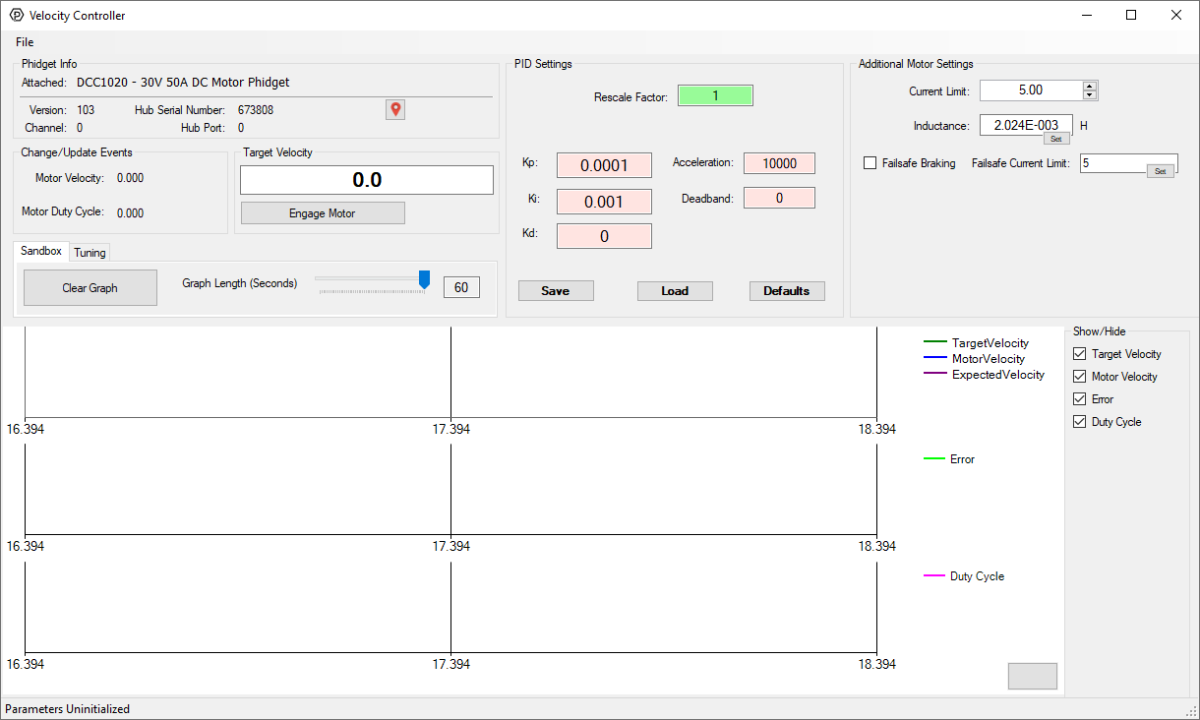
Task: Save the current PID settings
Action: coord(555,290)
